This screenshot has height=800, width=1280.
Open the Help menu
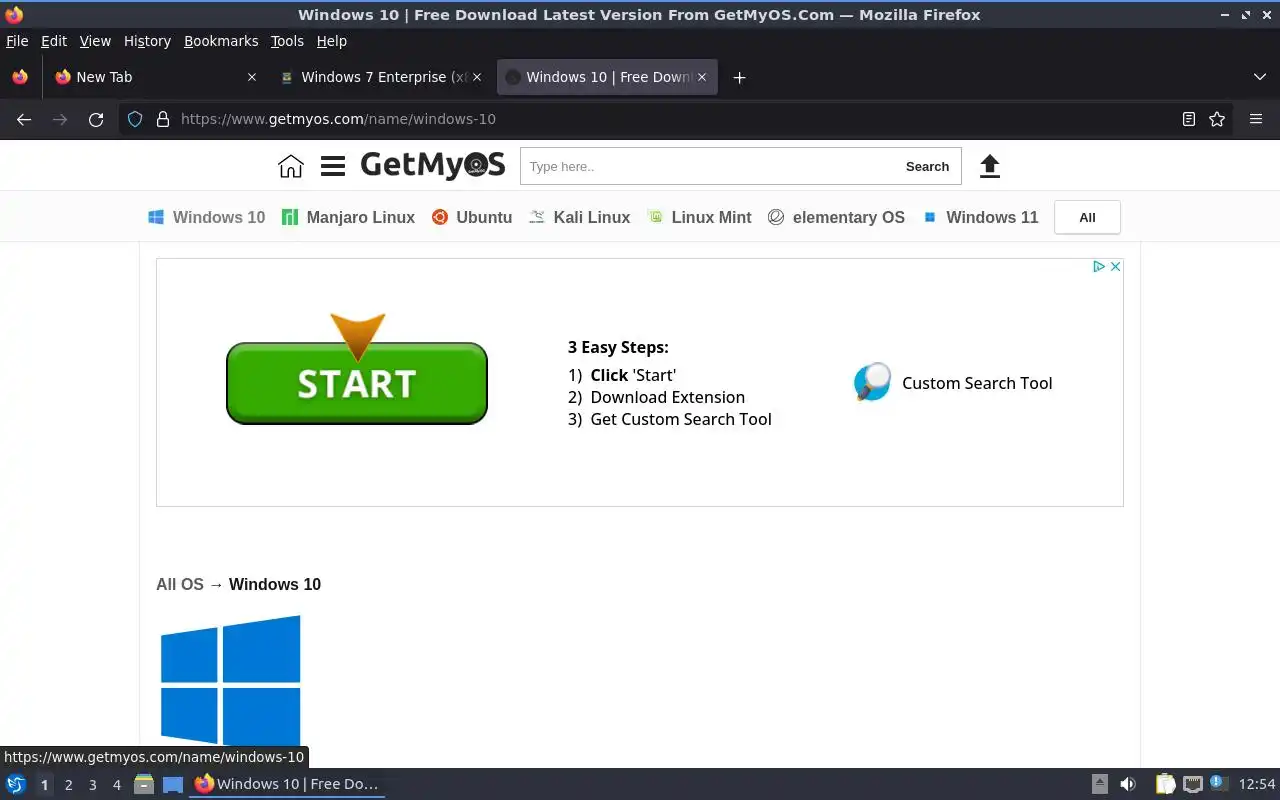pyautogui.click(x=331, y=41)
